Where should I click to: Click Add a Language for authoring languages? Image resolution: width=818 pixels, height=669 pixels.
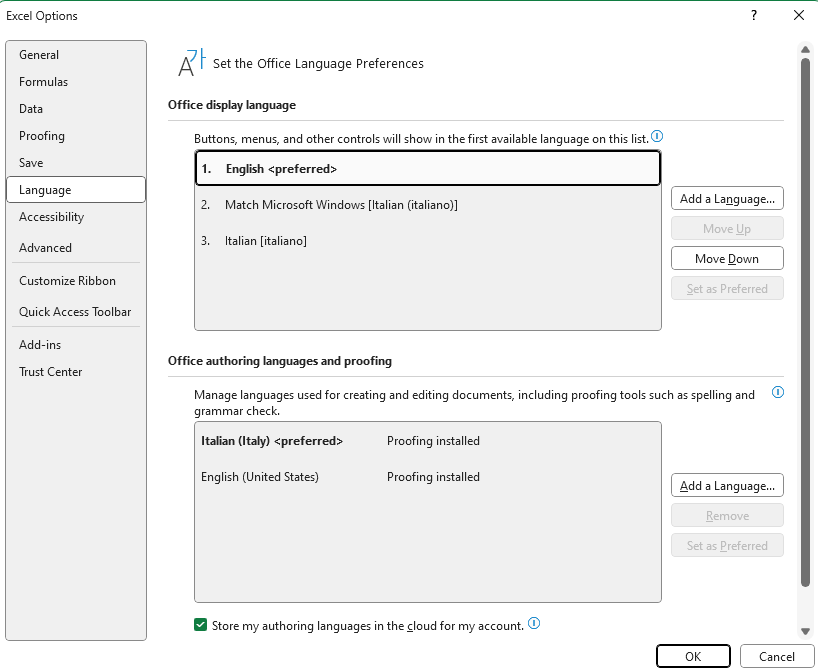point(727,486)
